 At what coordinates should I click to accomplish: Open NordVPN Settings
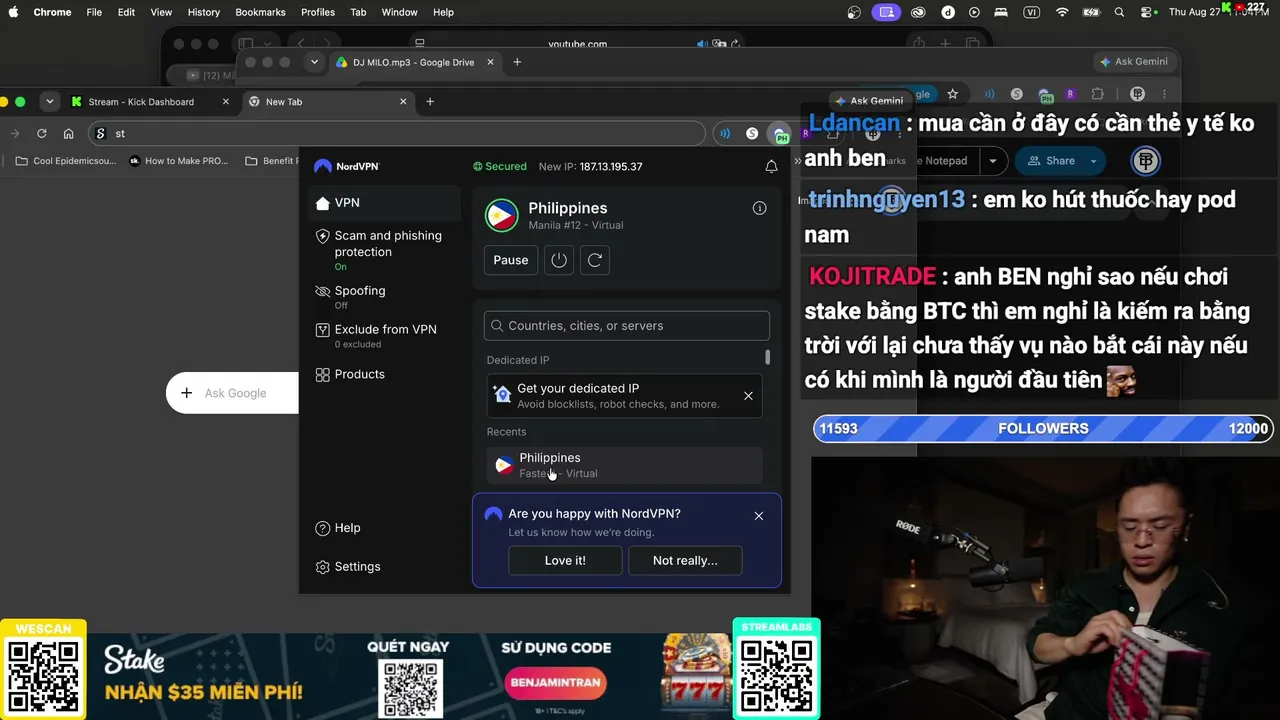point(348,567)
